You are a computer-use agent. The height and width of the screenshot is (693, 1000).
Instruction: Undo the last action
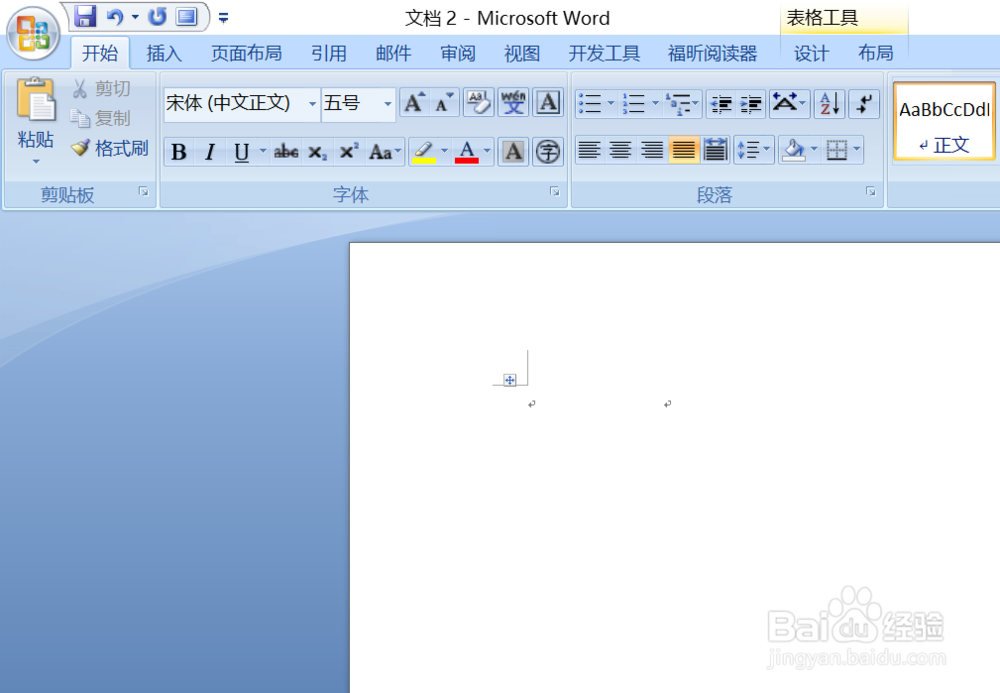click(x=115, y=17)
